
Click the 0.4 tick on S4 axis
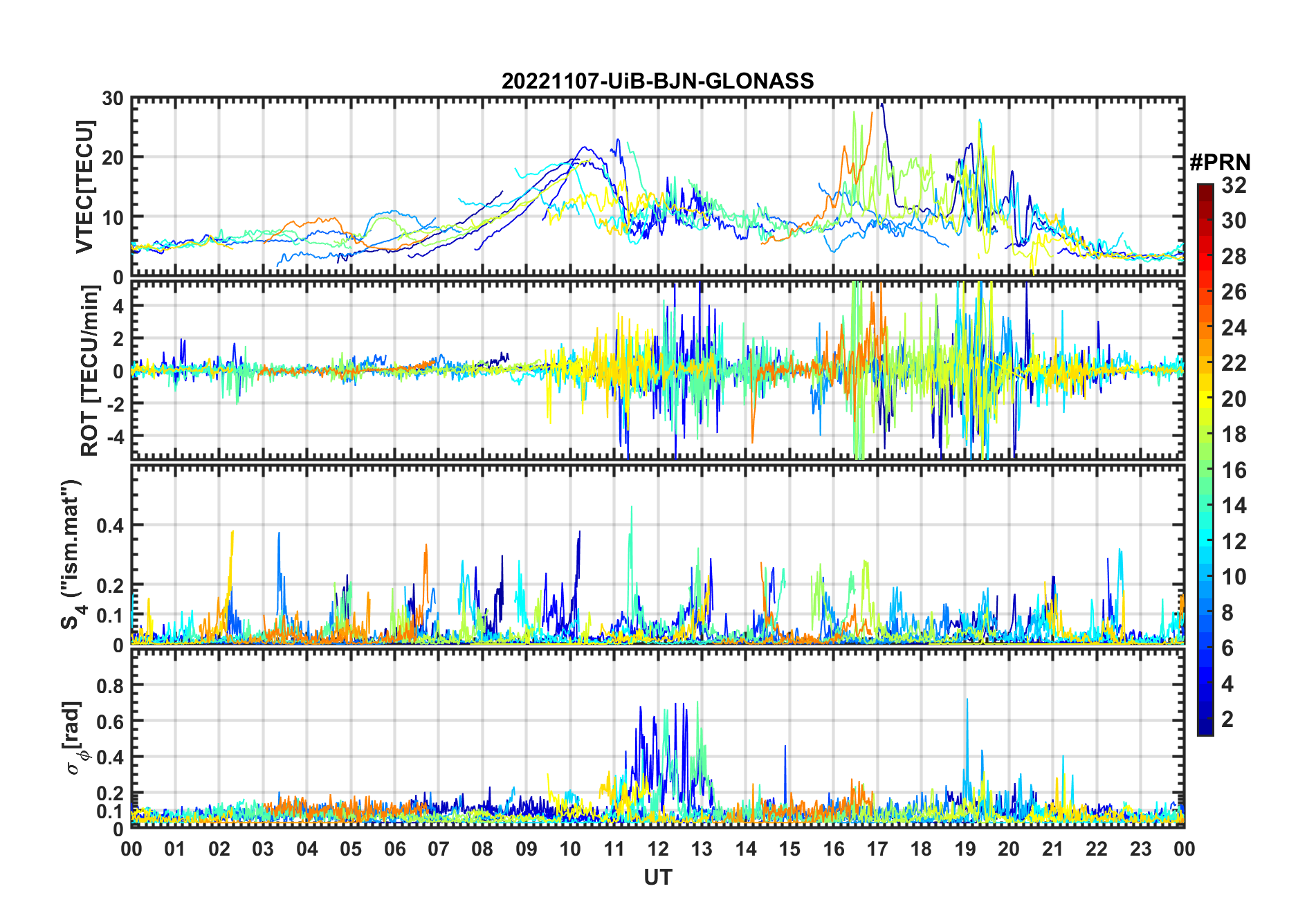tap(110, 526)
